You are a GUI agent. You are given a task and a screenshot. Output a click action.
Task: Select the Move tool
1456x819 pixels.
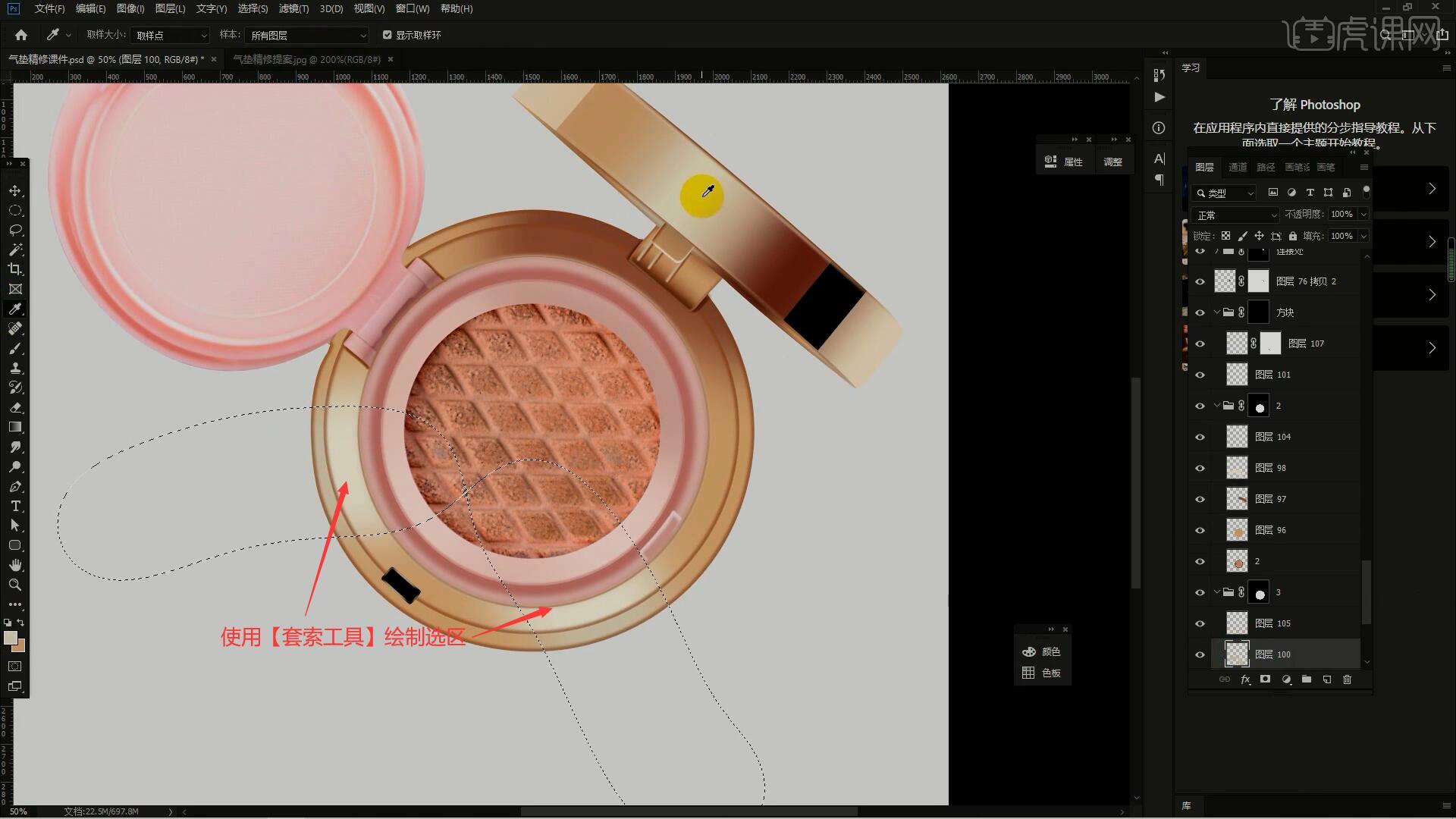15,190
